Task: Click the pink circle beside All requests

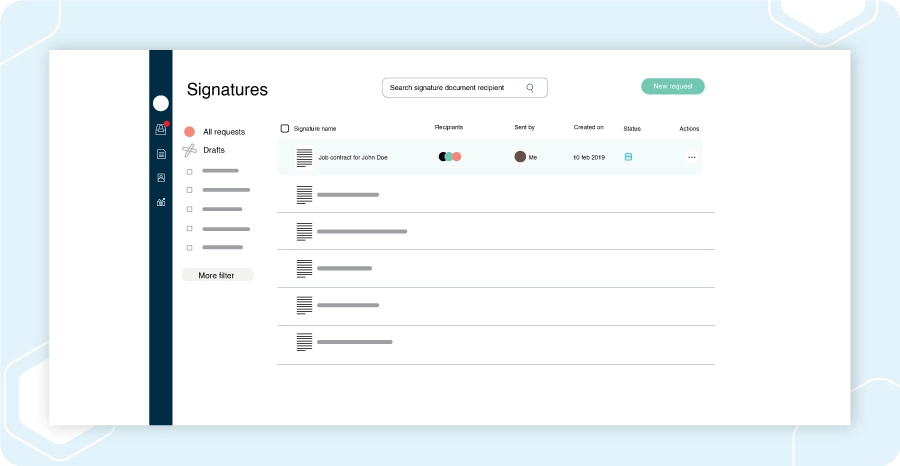Action: 189,132
